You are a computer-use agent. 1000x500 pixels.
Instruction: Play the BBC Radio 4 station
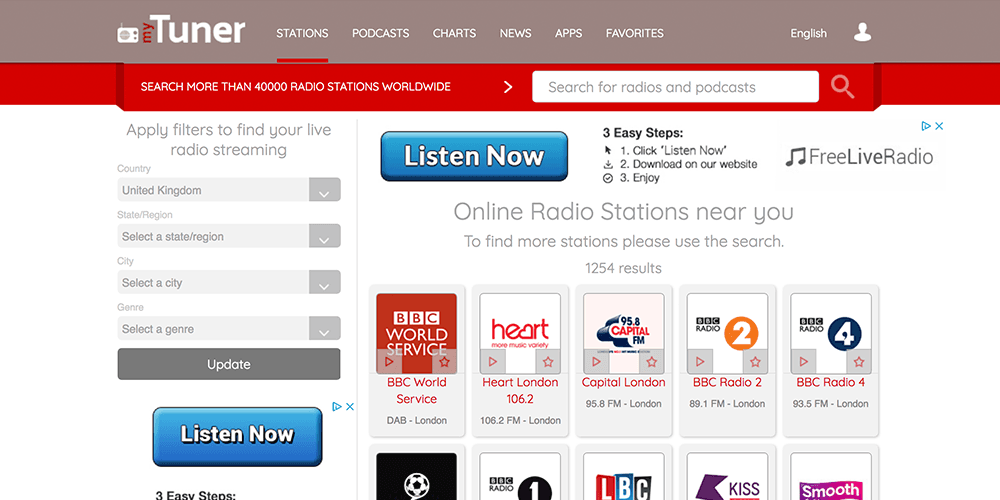pos(804,362)
